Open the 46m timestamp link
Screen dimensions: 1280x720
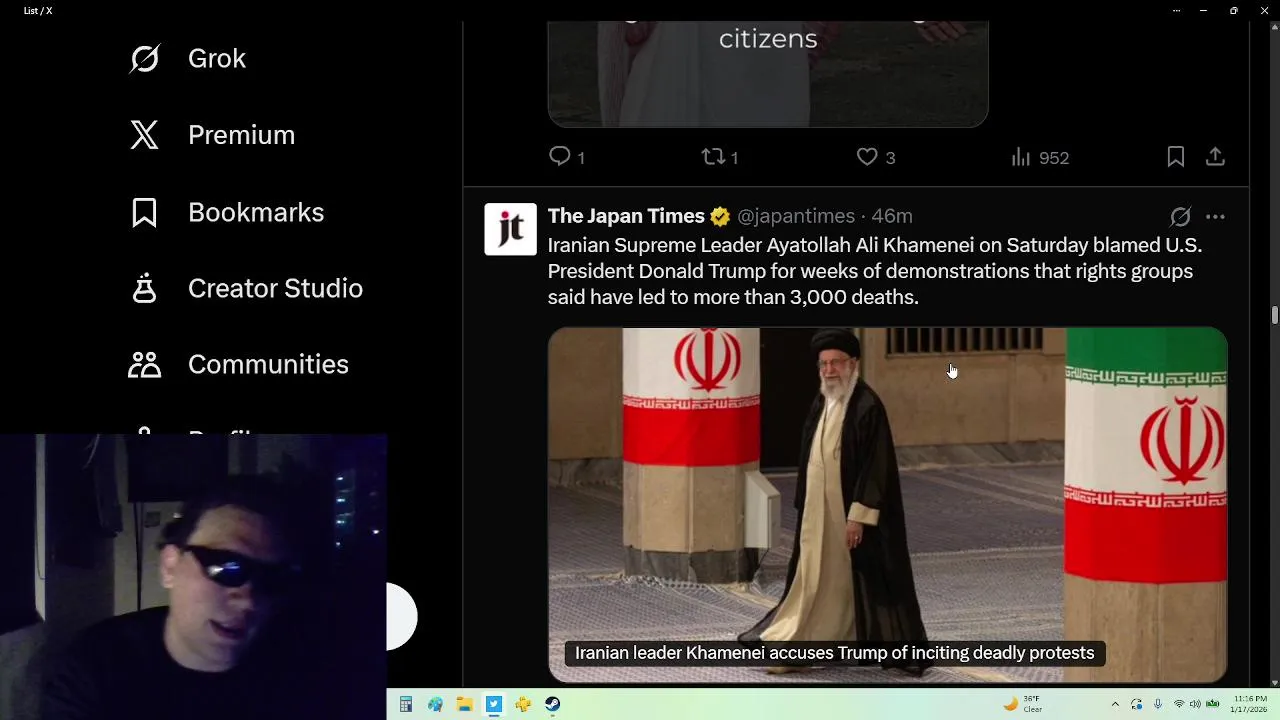tap(892, 216)
